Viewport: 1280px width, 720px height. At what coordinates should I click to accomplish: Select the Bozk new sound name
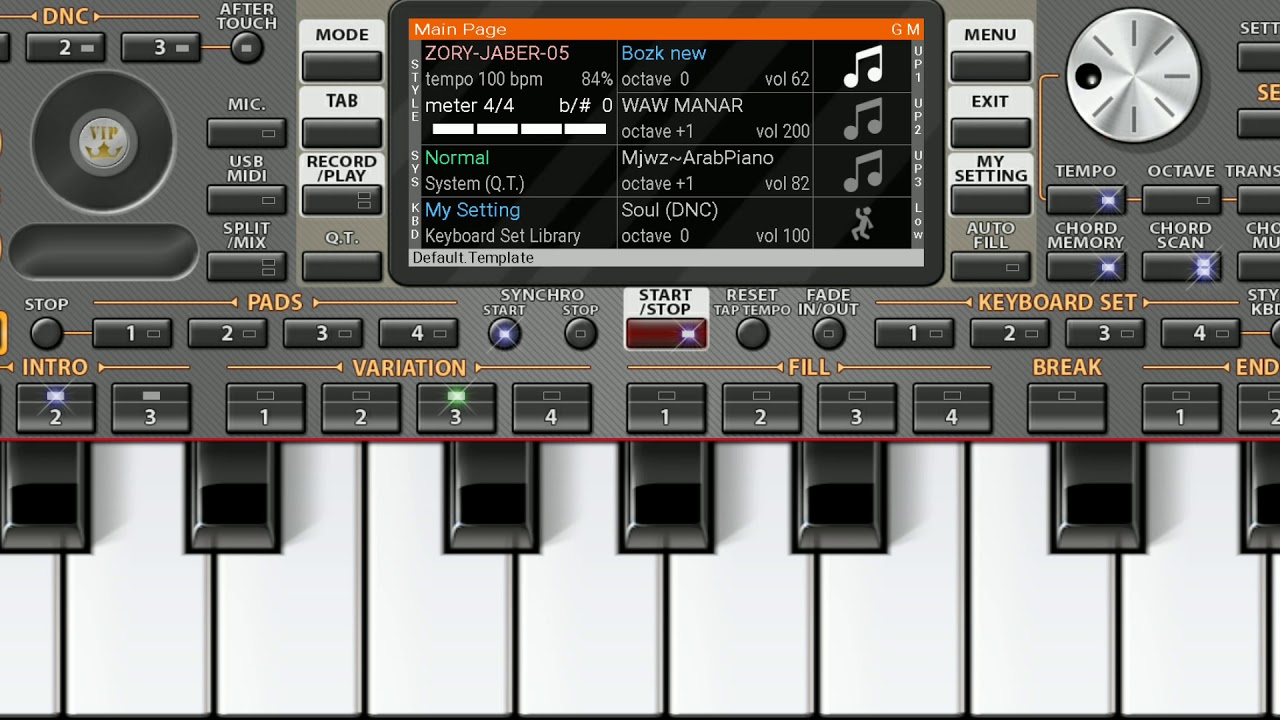(664, 53)
